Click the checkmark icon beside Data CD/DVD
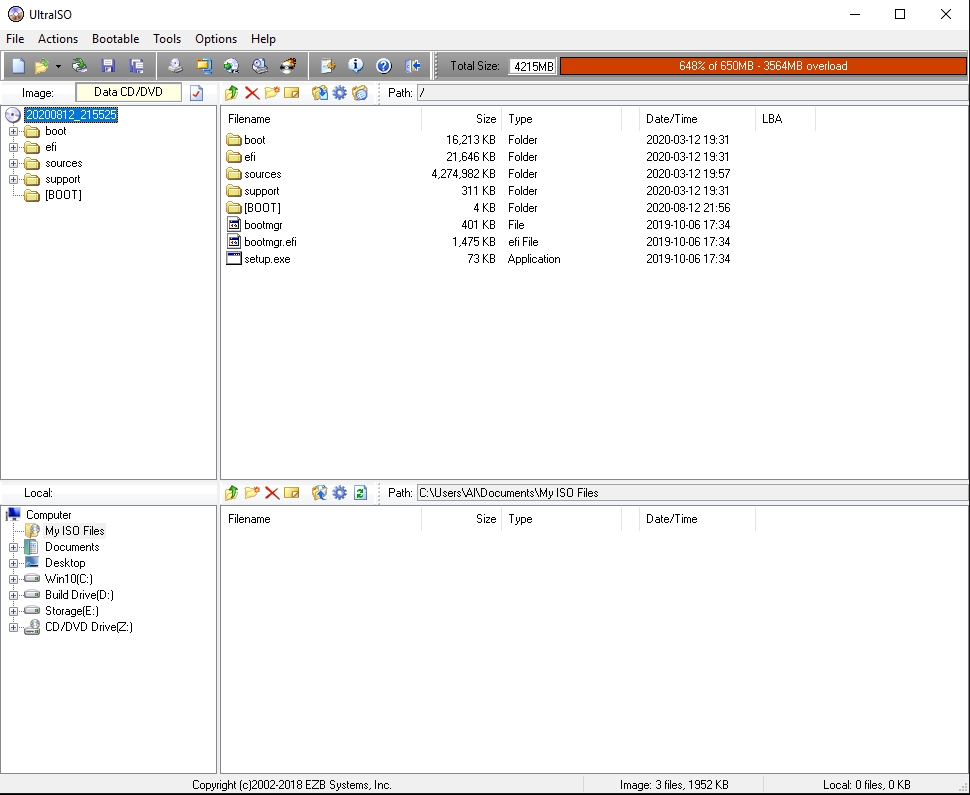The image size is (970, 795). click(197, 93)
